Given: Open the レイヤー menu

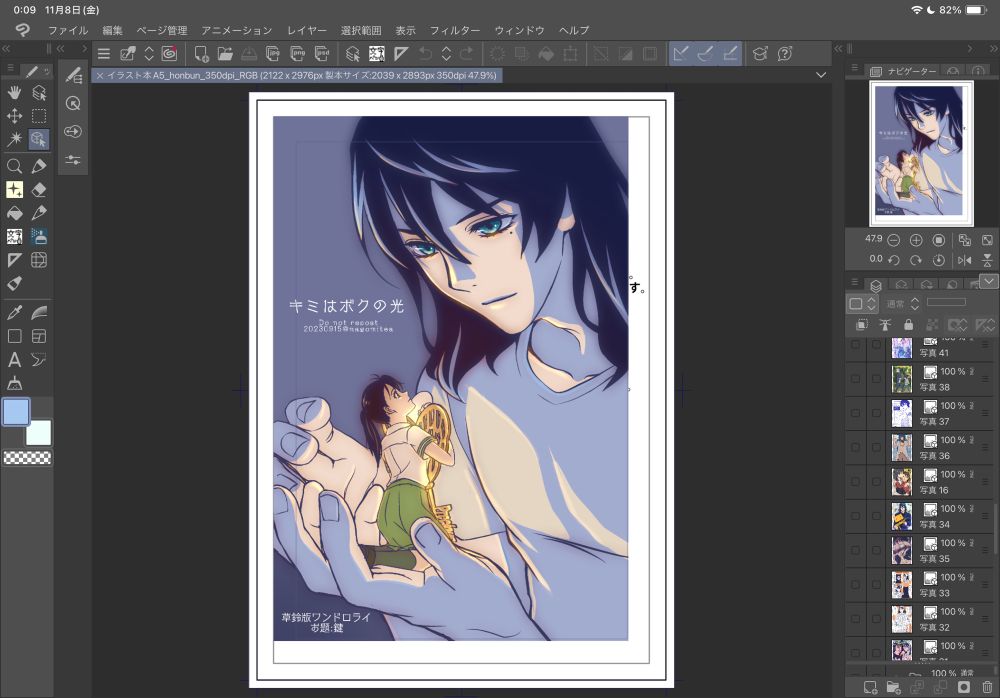Looking at the screenshot, I should pyautogui.click(x=307, y=30).
